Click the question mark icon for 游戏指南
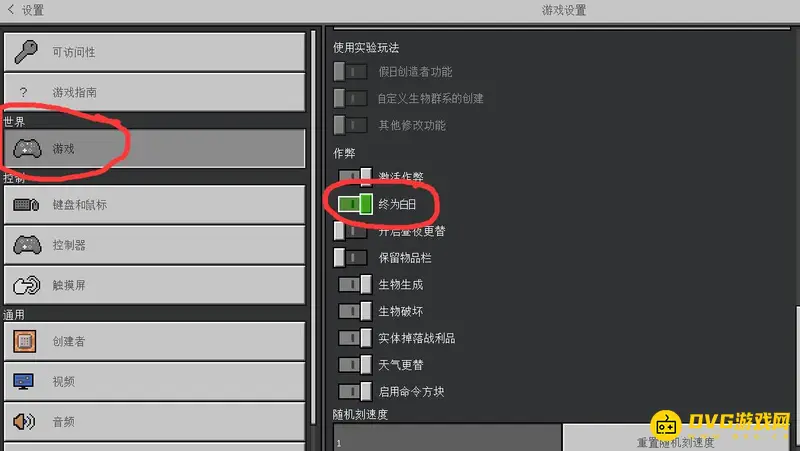The width and height of the screenshot is (800, 451). pyautogui.click(x=23, y=92)
